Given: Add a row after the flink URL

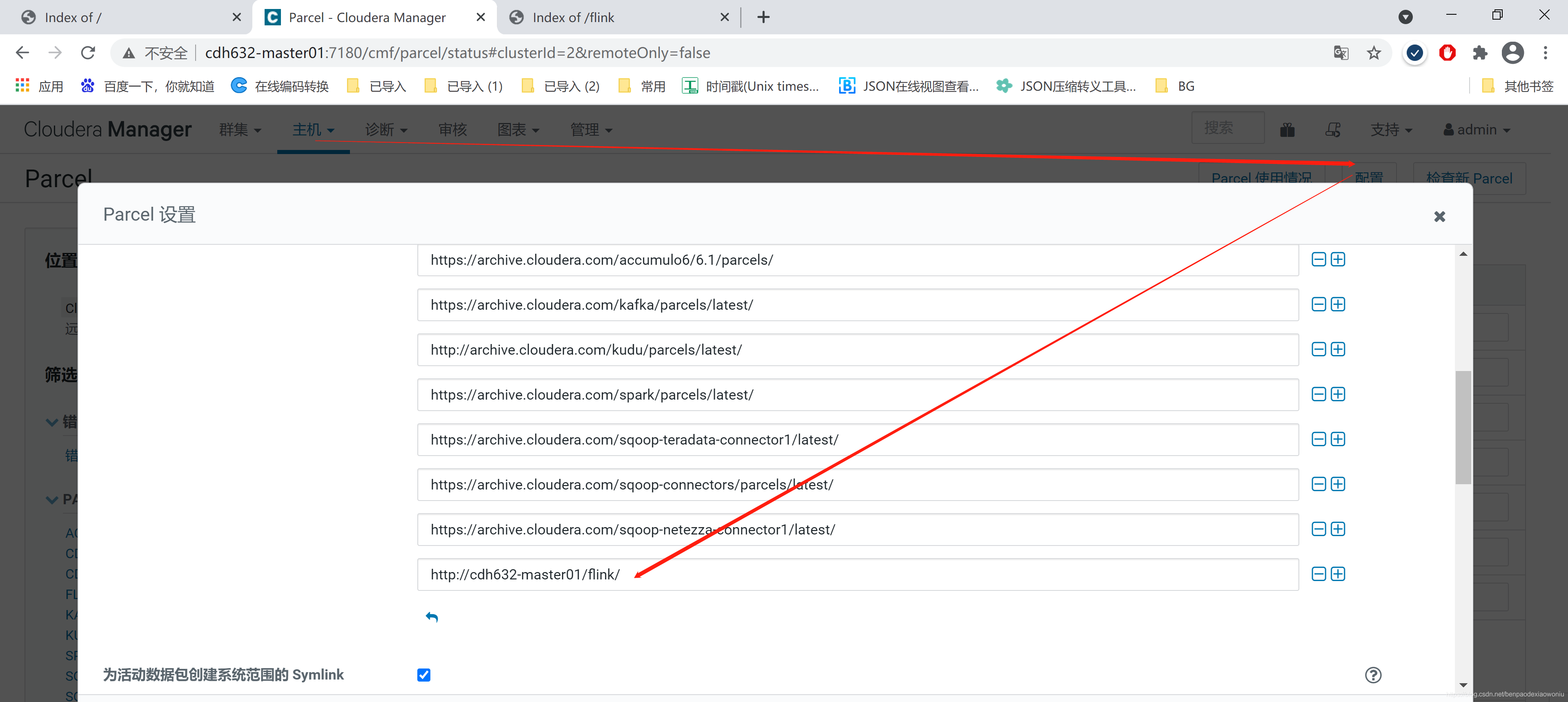Looking at the screenshot, I should point(1338,574).
